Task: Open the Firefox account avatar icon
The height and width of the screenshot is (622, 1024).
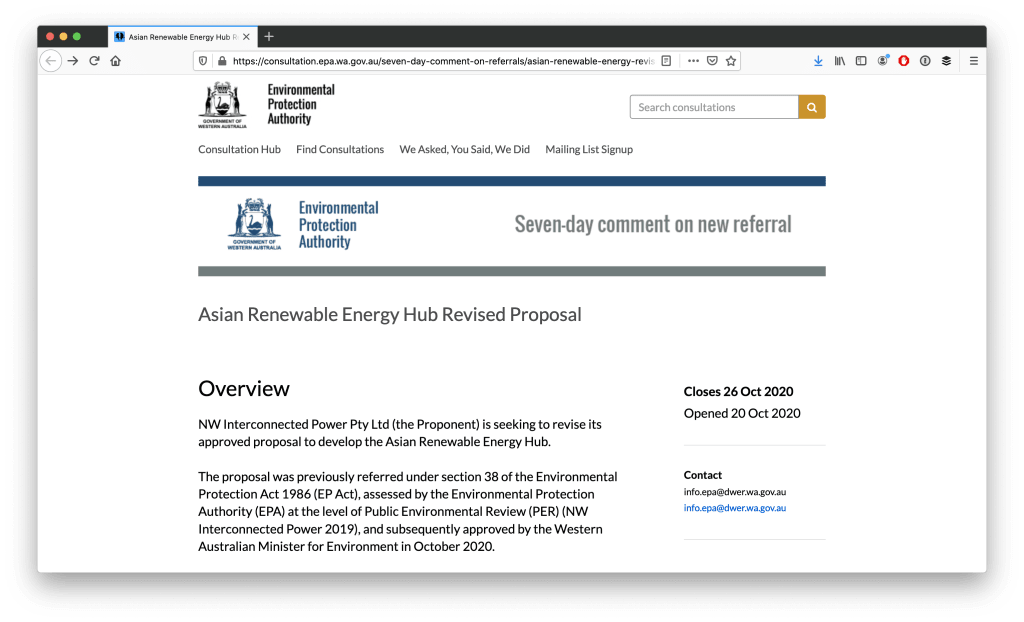Action: pos(883,61)
